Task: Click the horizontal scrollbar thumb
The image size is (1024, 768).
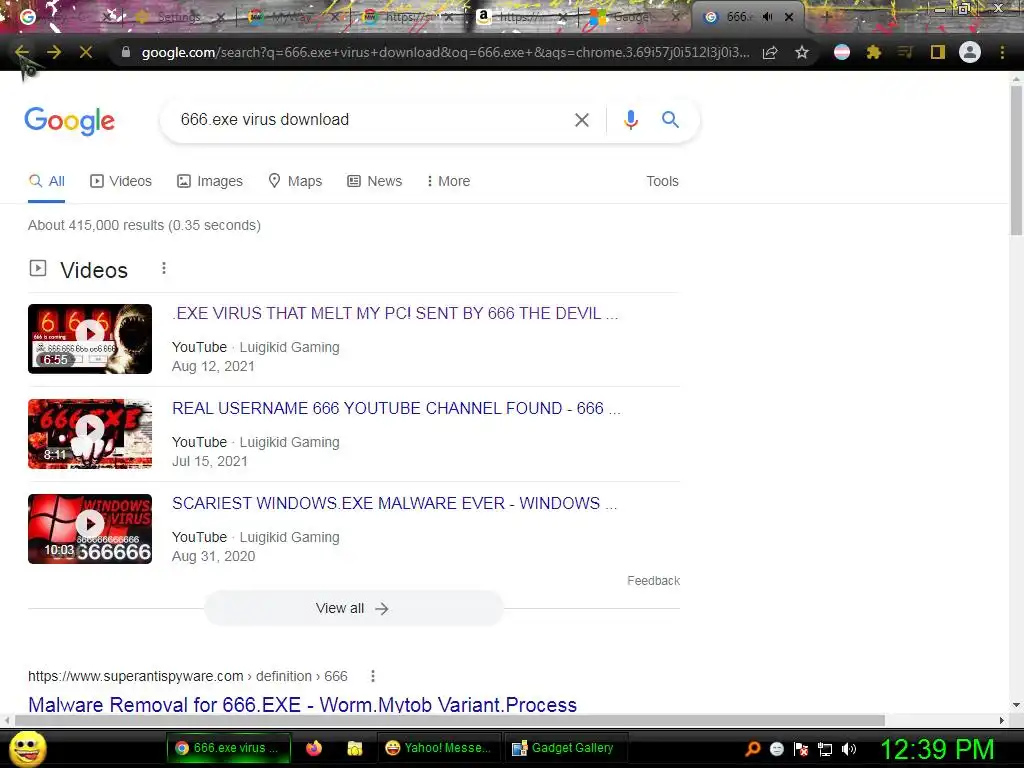Action: (449, 720)
